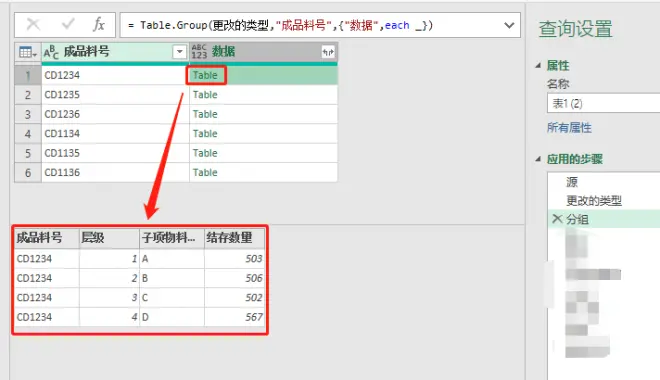Click the ABC type icon of 成品料号 column
The height and width of the screenshot is (380, 660).
tap(51, 52)
